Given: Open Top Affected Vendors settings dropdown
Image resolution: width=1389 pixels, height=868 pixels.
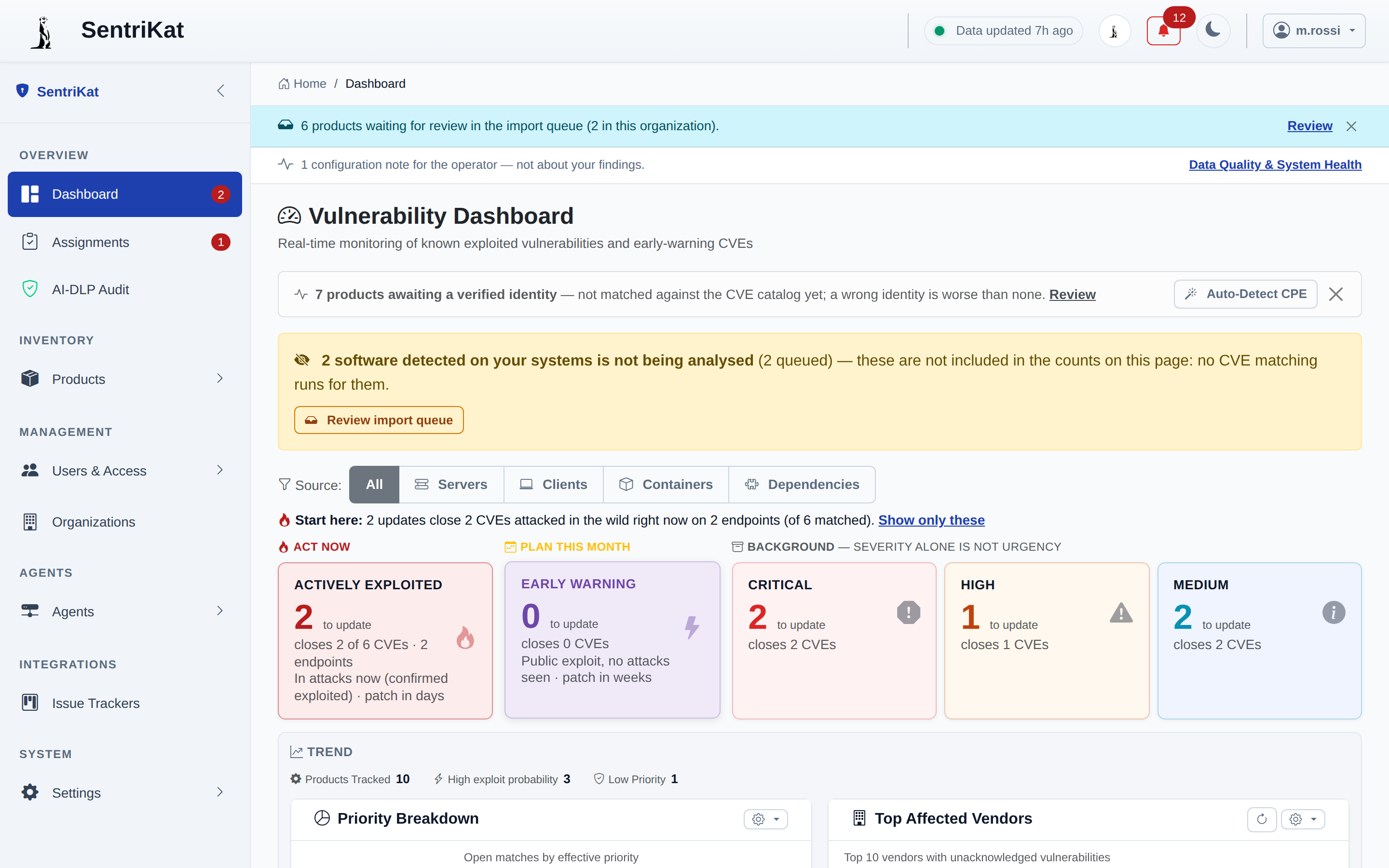Looking at the screenshot, I should tap(1303, 819).
